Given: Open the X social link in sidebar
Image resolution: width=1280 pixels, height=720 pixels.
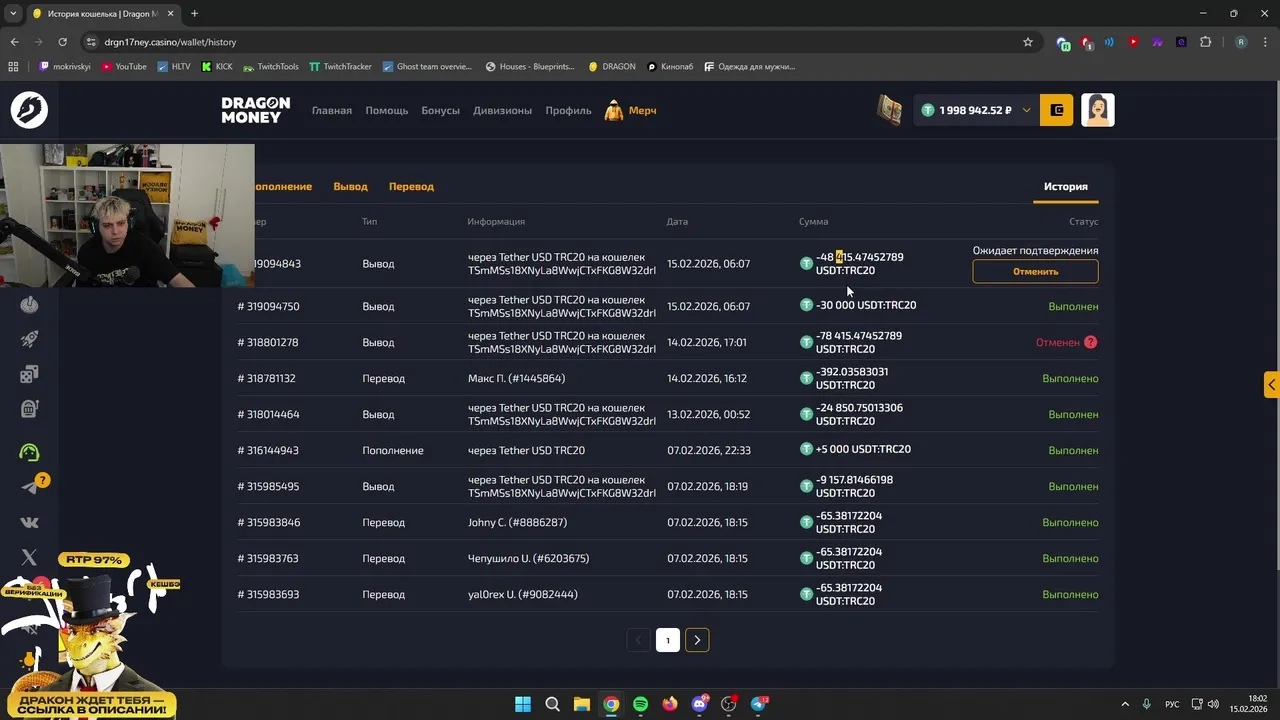Looking at the screenshot, I should coord(29,557).
